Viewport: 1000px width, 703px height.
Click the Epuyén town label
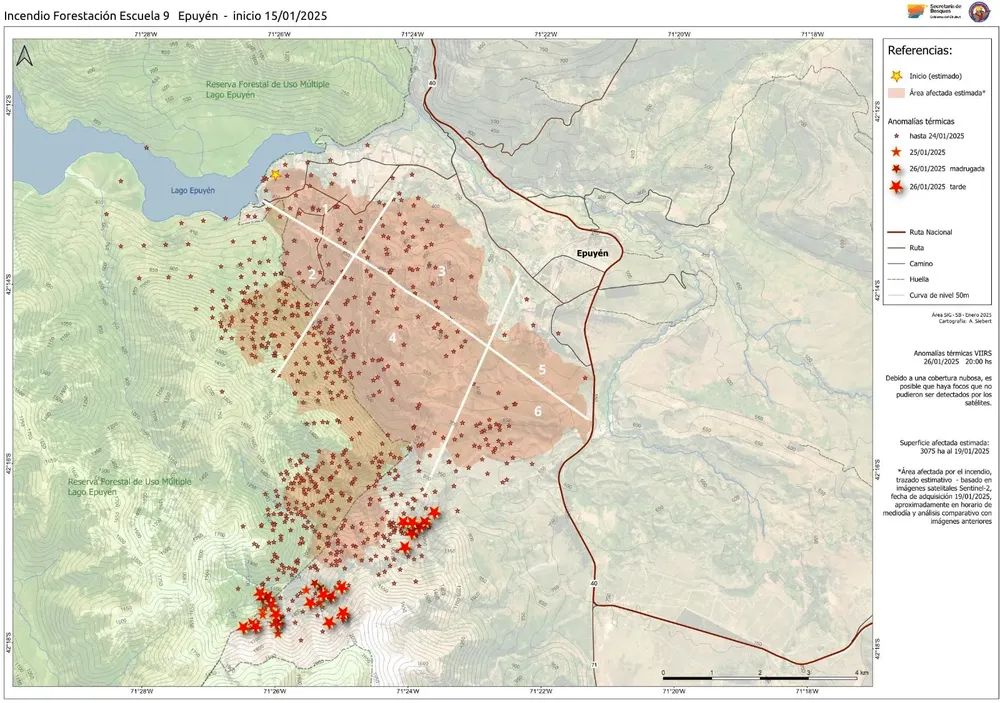[x=592, y=253]
